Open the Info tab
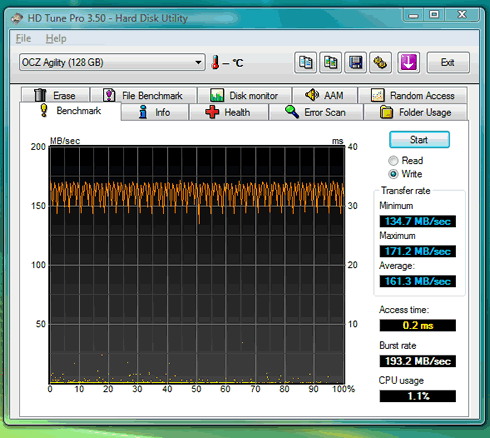The image size is (490, 438). click(155, 112)
